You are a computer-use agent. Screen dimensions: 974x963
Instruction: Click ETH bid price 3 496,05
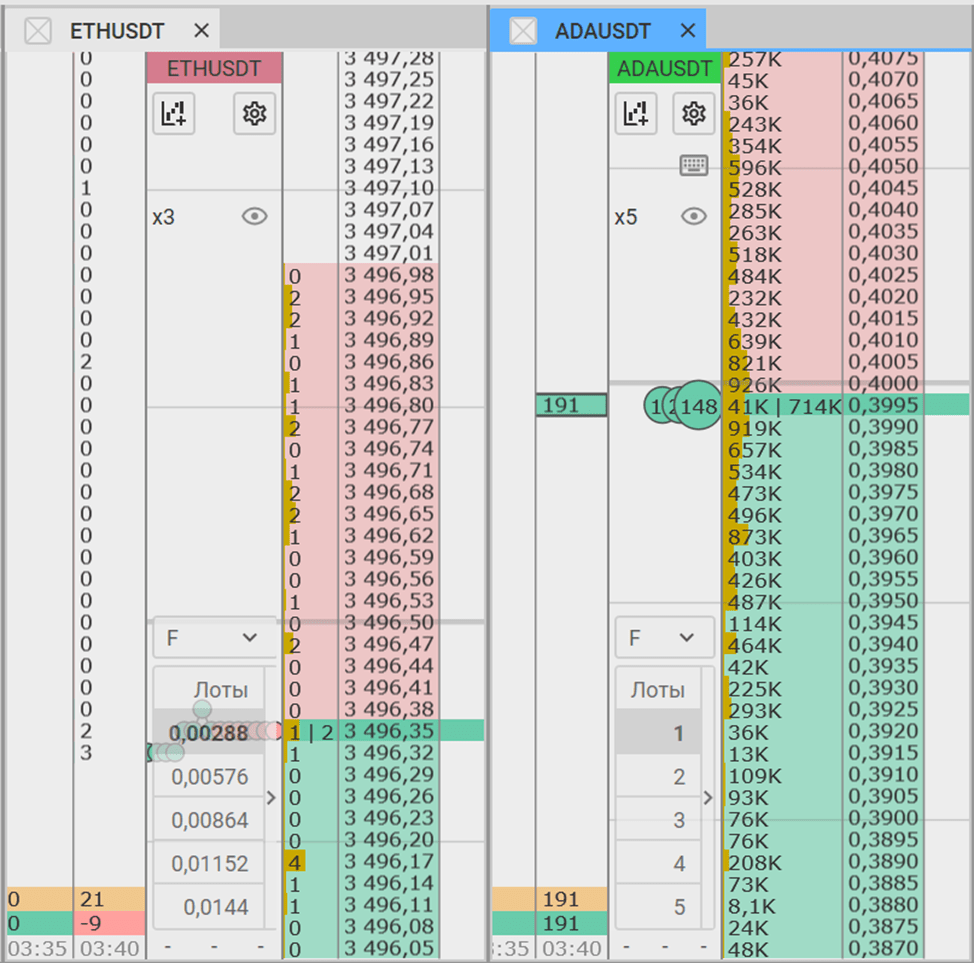point(389,948)
